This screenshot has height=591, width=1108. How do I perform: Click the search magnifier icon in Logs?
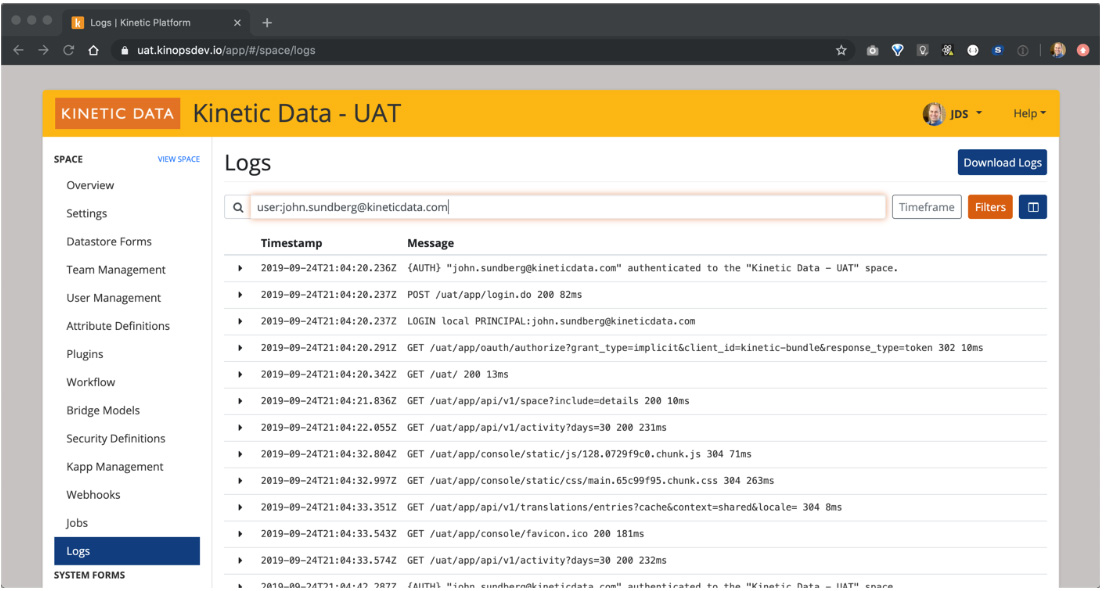pos(238,207)
